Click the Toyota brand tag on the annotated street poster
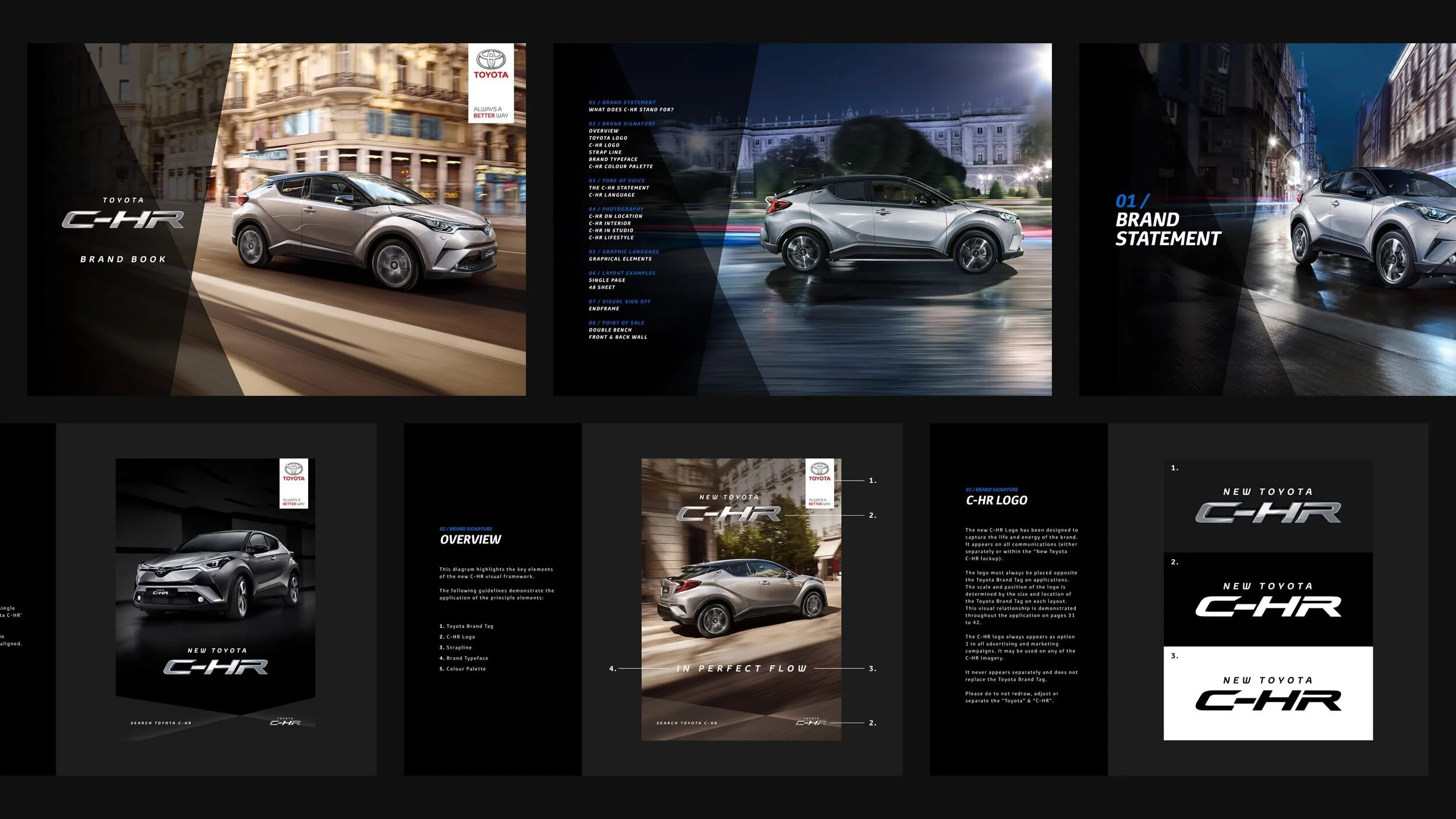The height and width of the screenshot is (819, 1456). point(819,483)
